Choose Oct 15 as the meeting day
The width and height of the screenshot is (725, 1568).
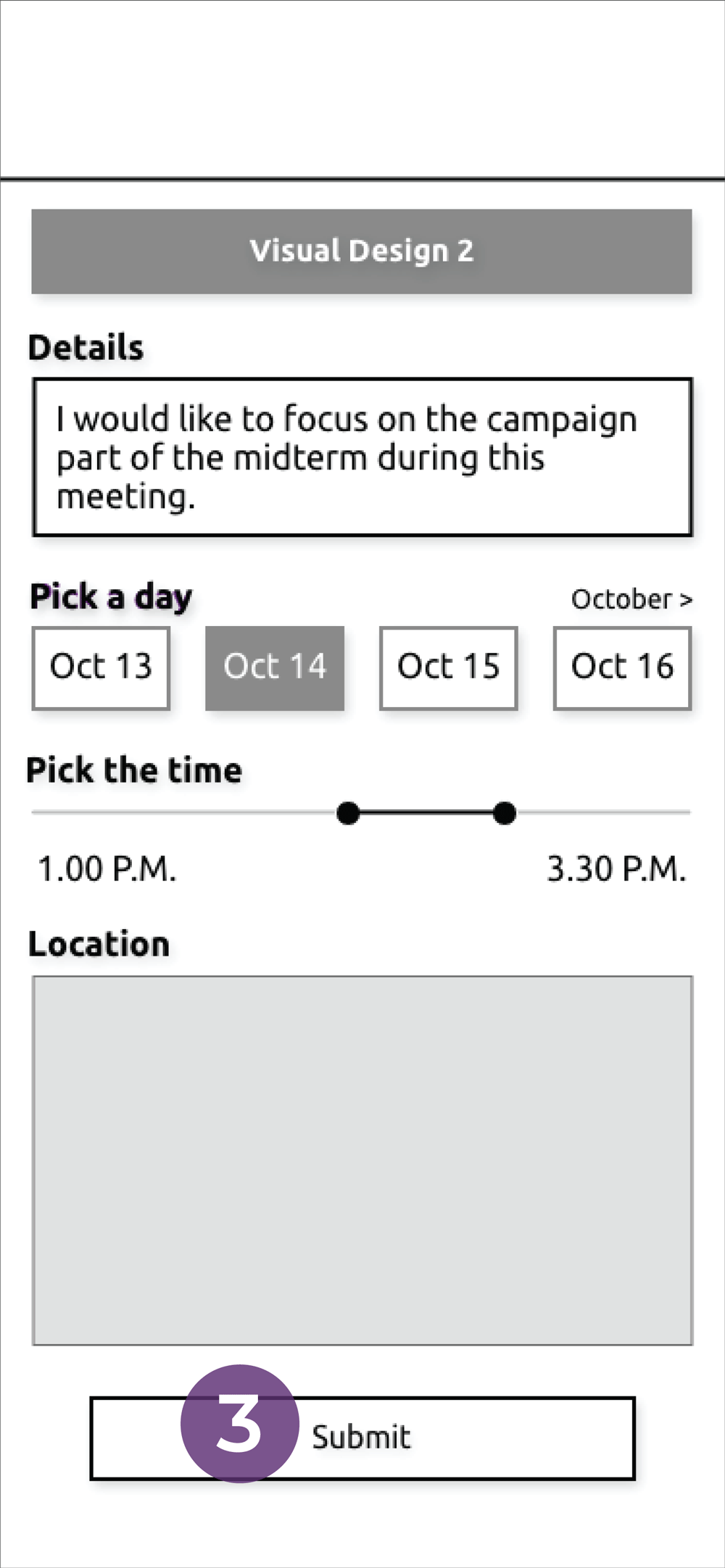449,667
